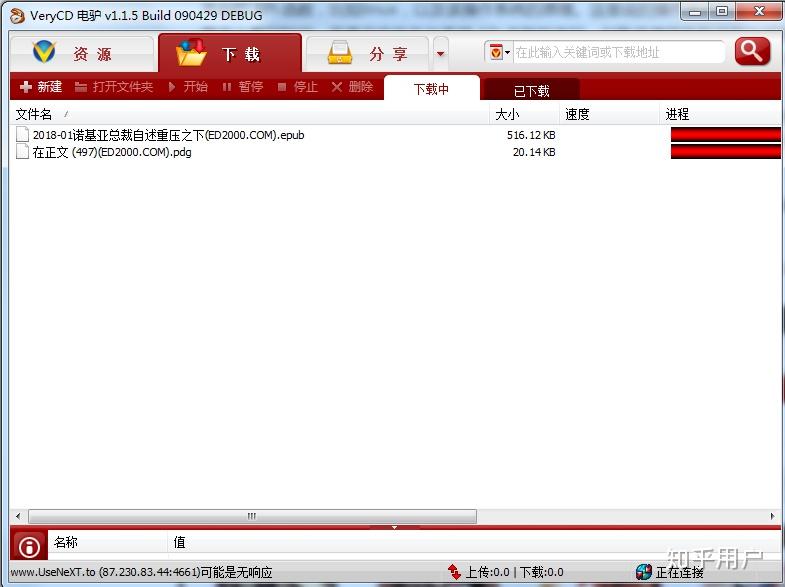The height and width of the screenshot is (587, 785).
Task: Click the 名称 column header in details panel
Action: pyautogui.click(x=108, y=542)
